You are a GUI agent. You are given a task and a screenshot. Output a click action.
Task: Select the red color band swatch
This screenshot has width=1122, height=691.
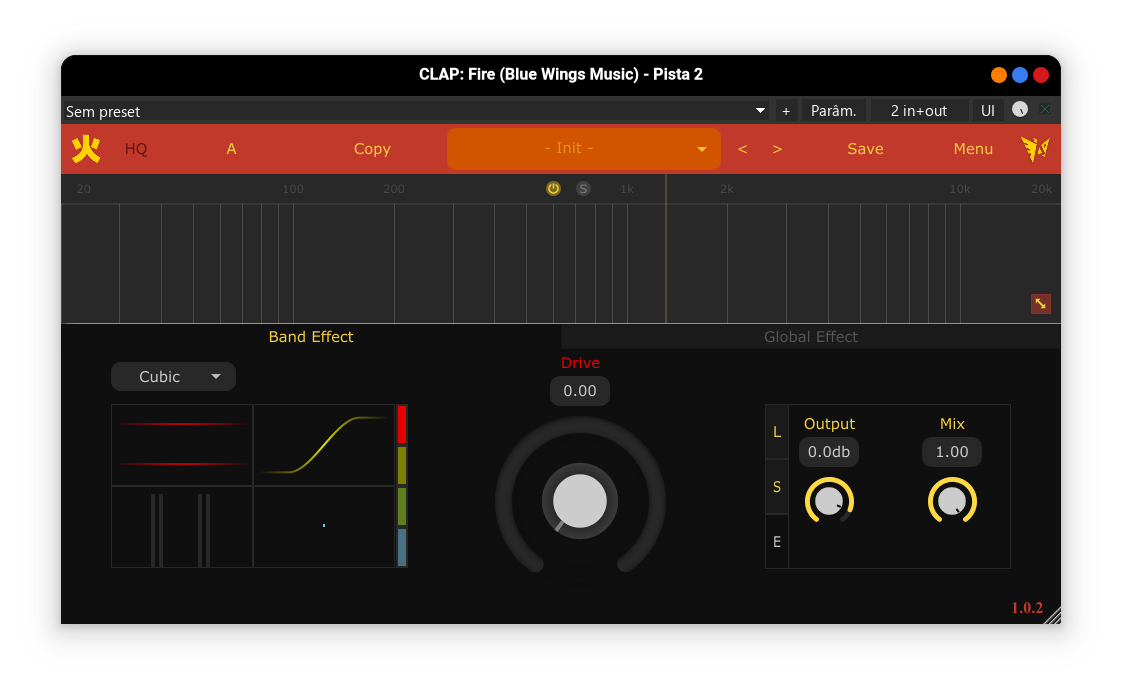(402, 424)
